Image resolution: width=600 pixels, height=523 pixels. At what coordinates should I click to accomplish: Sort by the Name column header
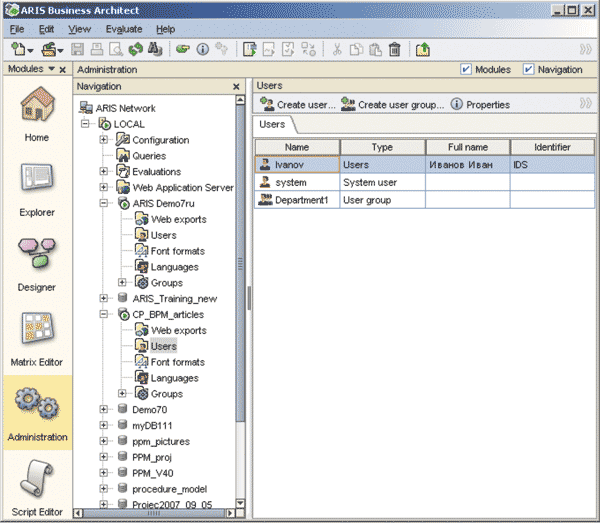point(297,147)
